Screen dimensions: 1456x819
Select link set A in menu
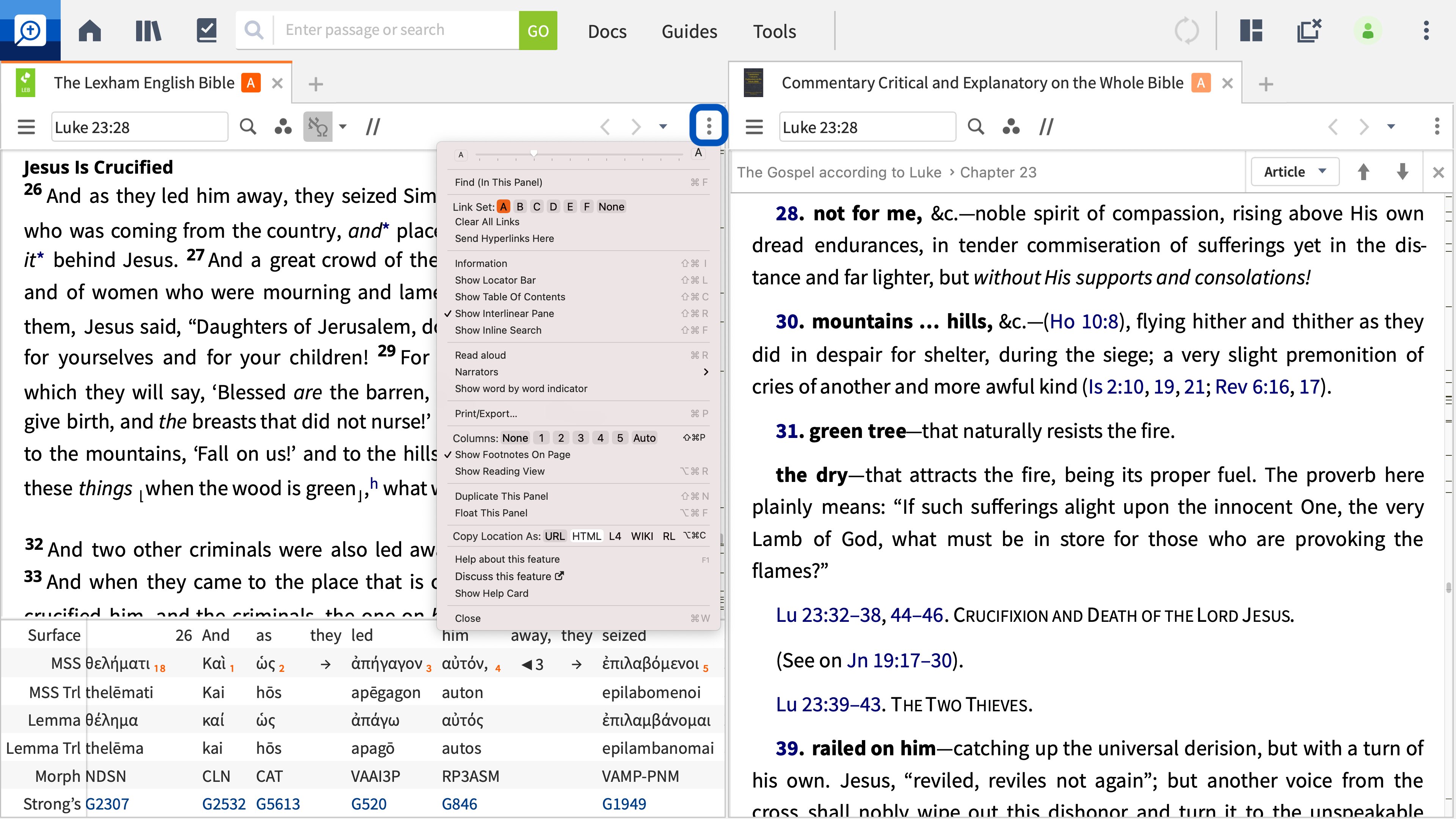[x=503, y=207]
